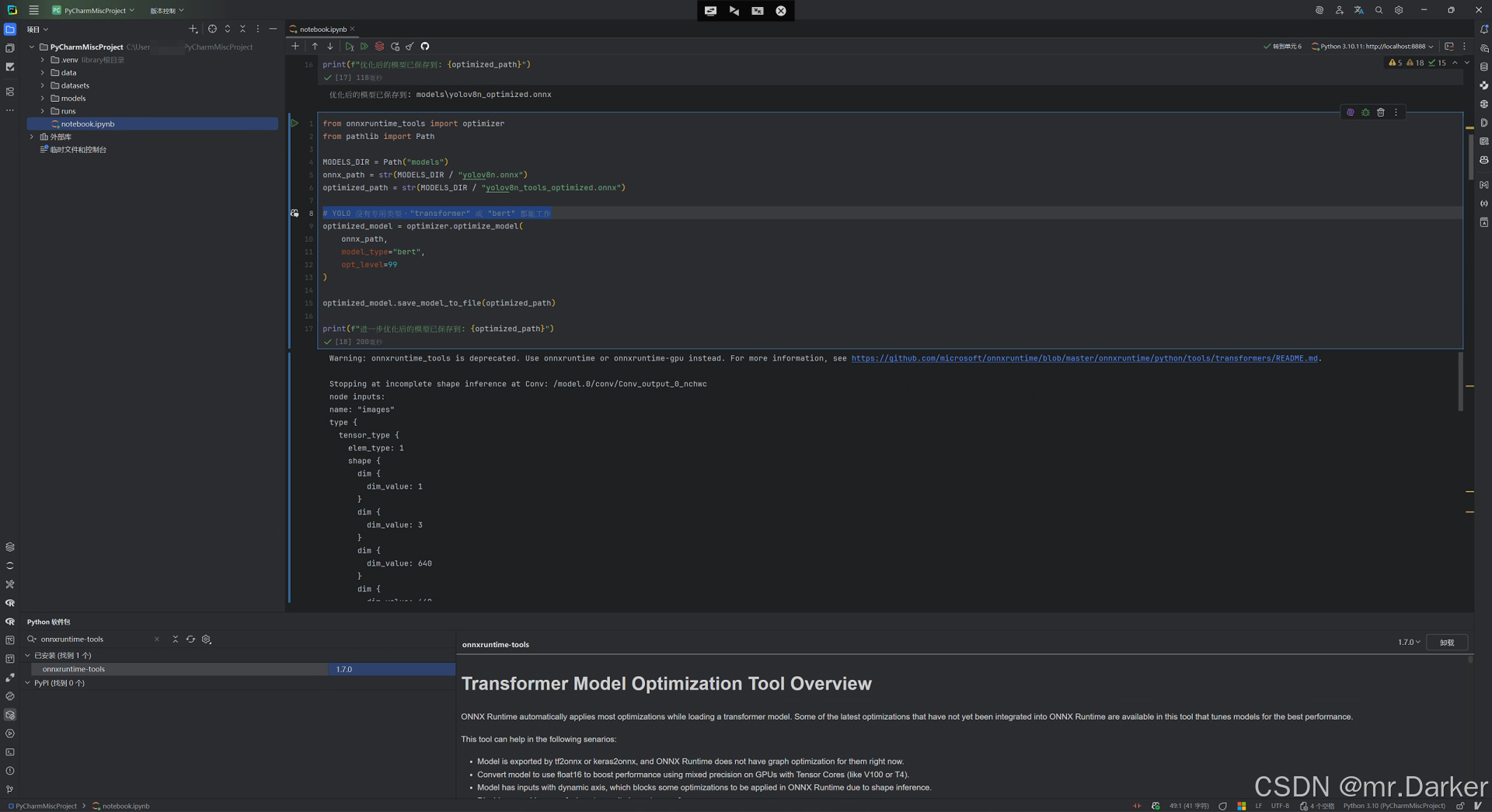This screenshot has height=812, width=1492.
Task: Run cell and select below icon
Action: [x=350, y=46]
